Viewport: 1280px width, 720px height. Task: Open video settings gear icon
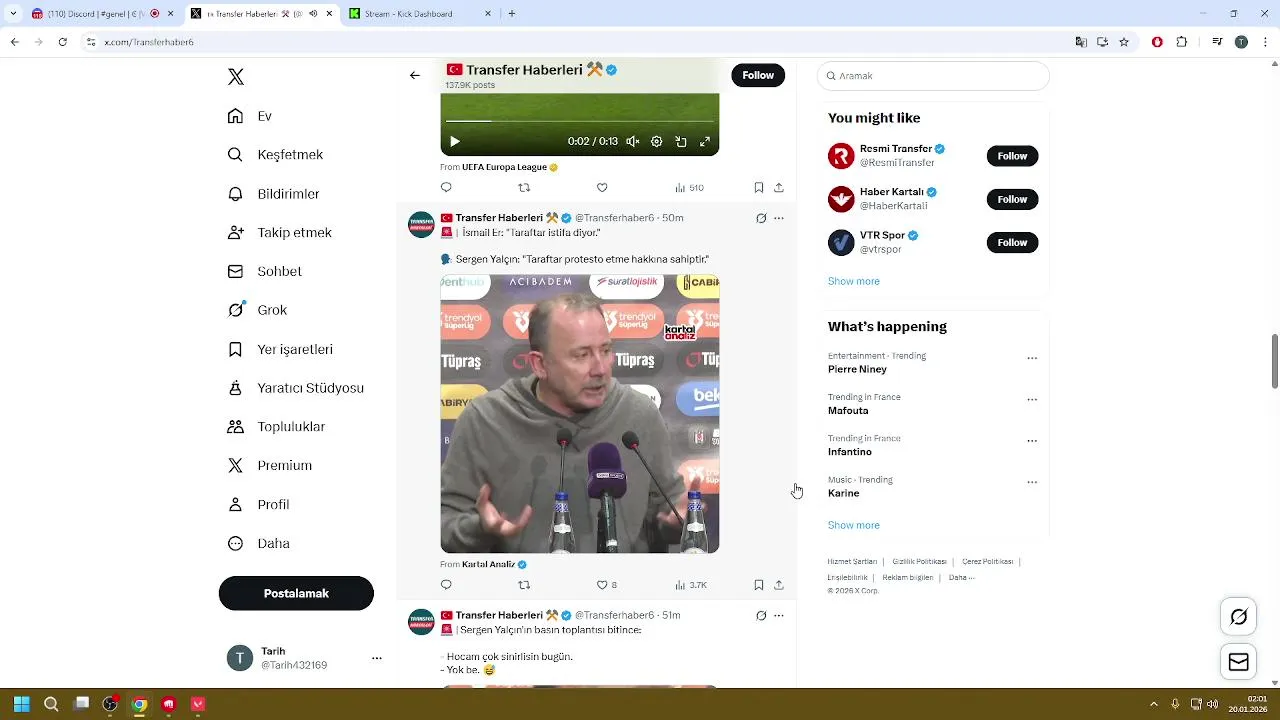pyautogui.click(x=657, y=142)
